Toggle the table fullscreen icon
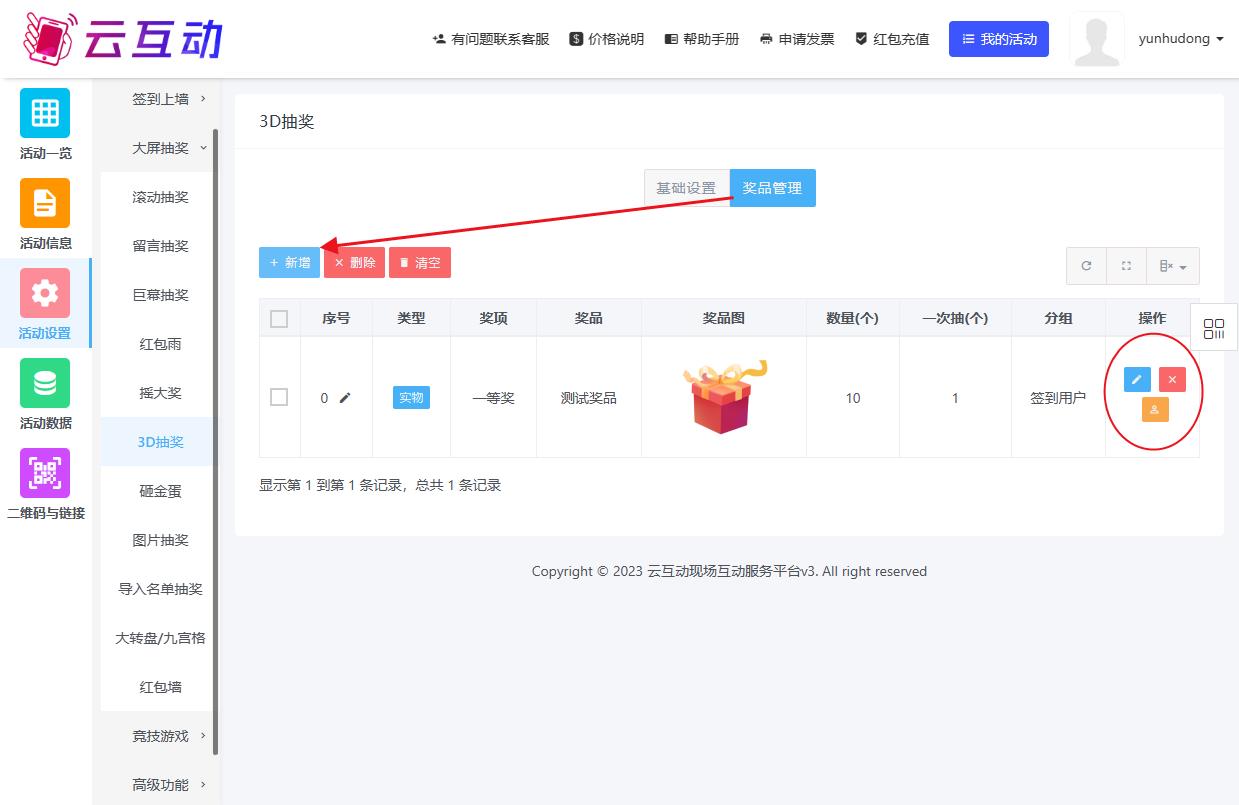The height and width of the screenshot is (805, 1239). [1126, 266]
